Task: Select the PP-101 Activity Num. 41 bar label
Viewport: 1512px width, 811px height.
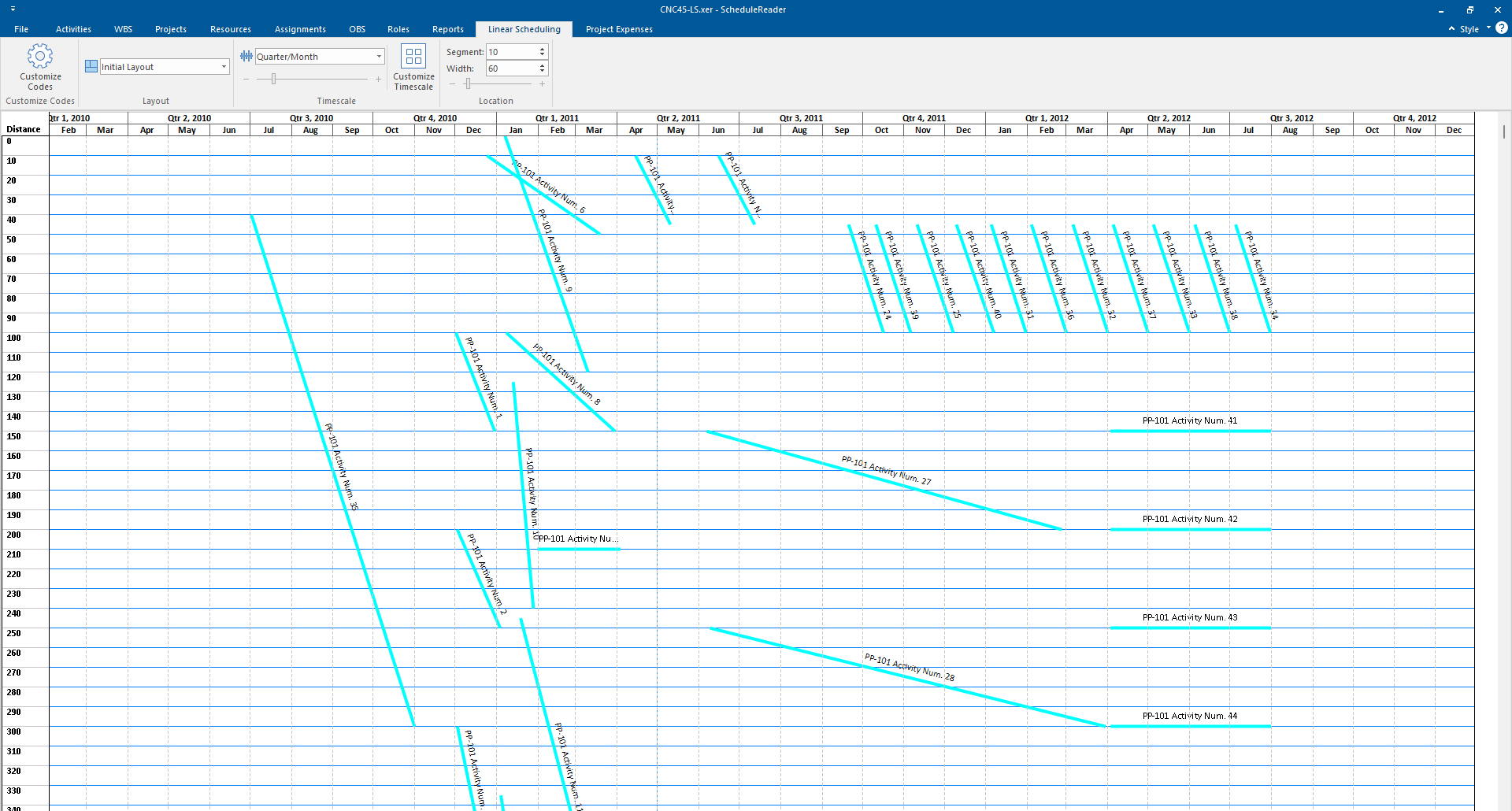Action: [x=1189, y=421]
